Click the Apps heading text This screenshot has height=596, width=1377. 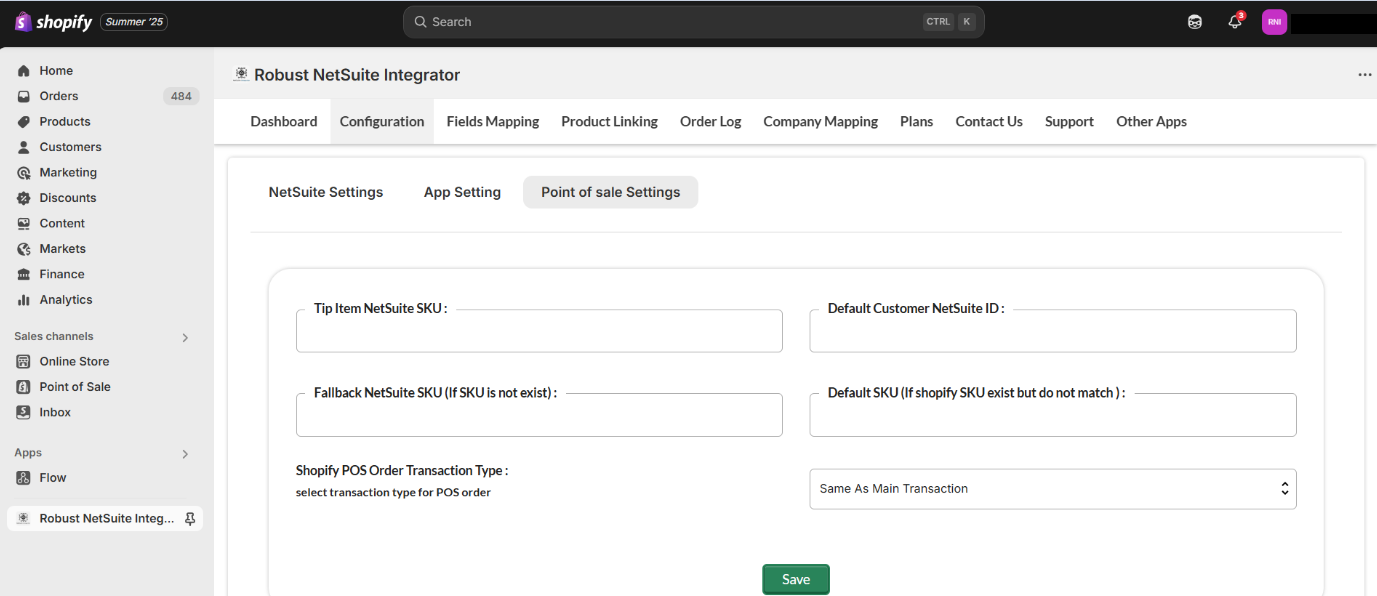tap(28, 453)
